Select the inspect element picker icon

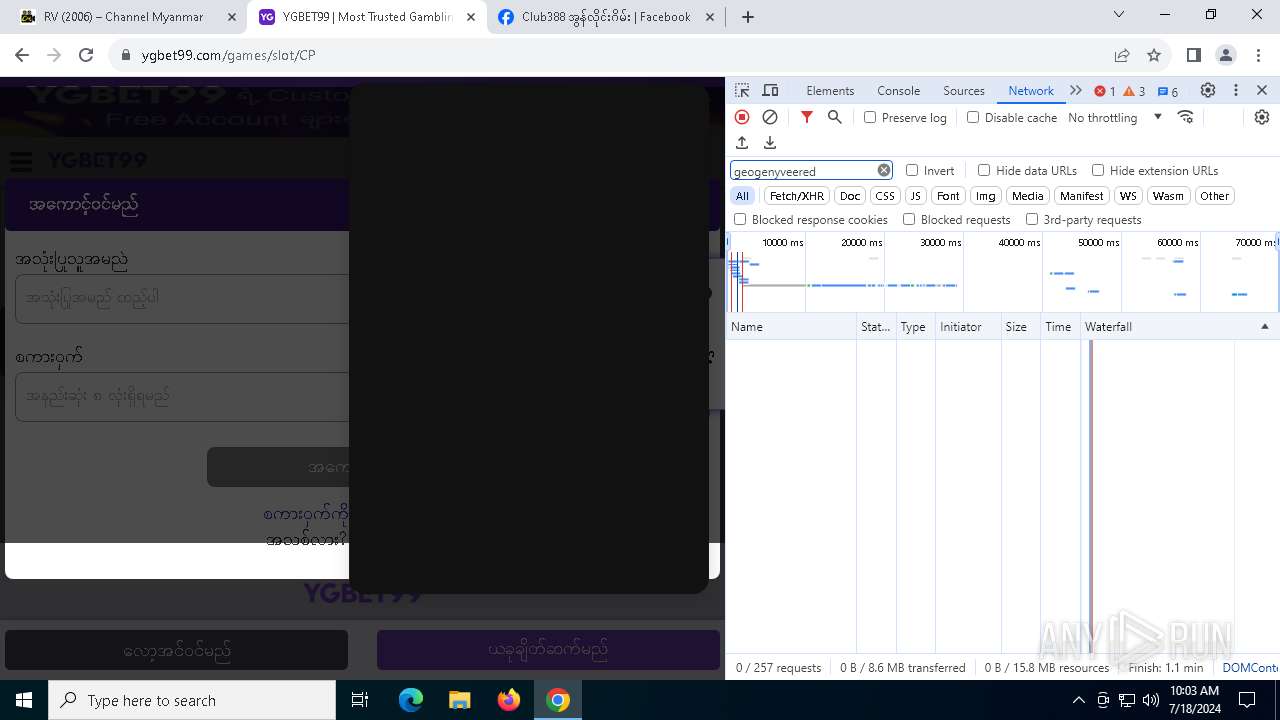(742, 90)
